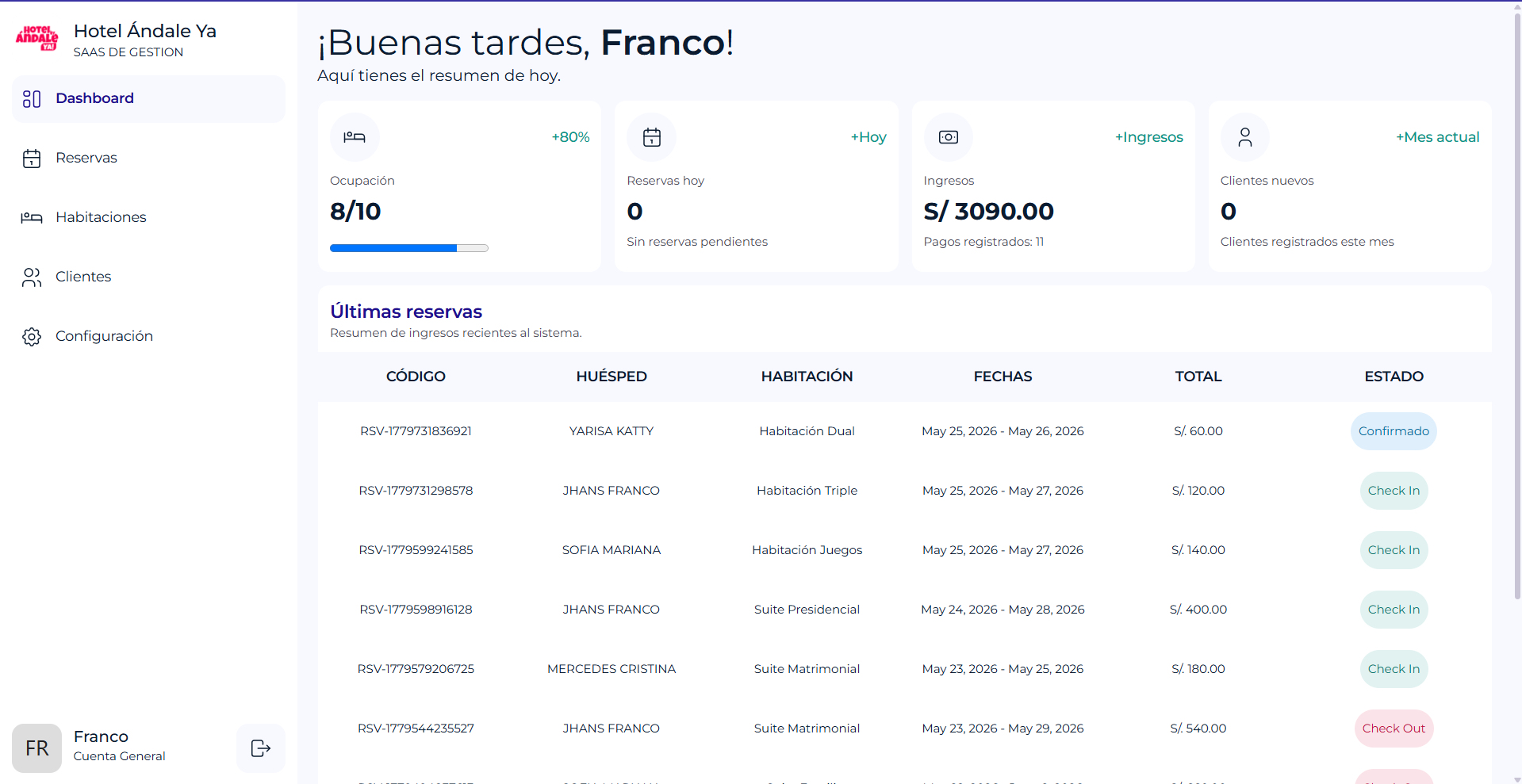This screenshot has width=1522, height=784.
Task: Click the CÓDIGO column header
Action: (416, 377)
